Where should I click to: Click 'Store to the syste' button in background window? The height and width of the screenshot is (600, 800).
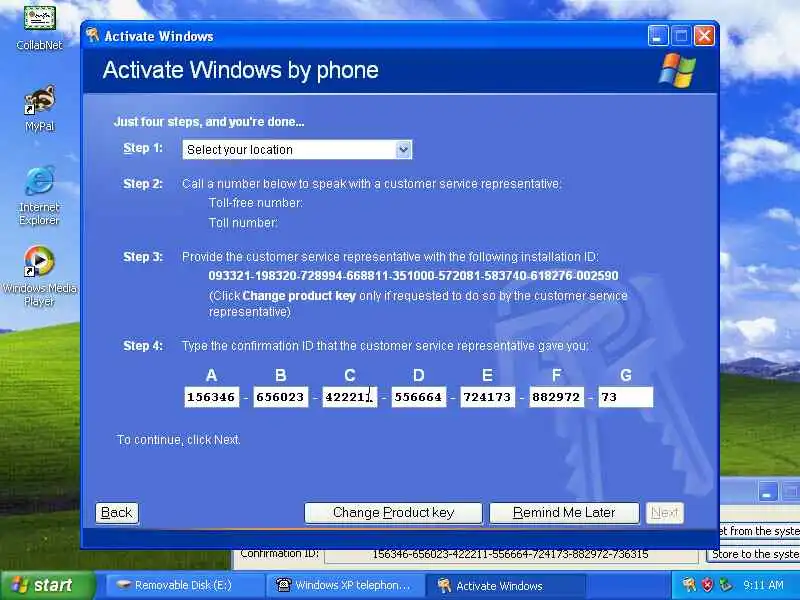click(754, 555)
